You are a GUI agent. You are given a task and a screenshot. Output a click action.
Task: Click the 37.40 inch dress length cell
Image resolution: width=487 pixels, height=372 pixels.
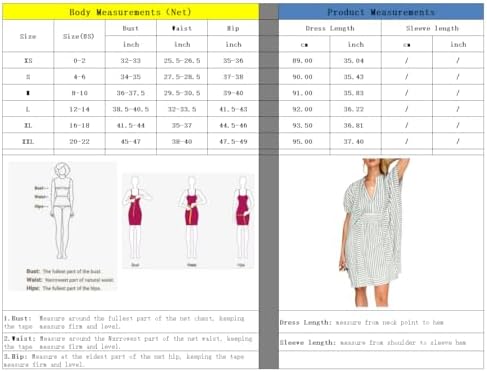[354, 142]
